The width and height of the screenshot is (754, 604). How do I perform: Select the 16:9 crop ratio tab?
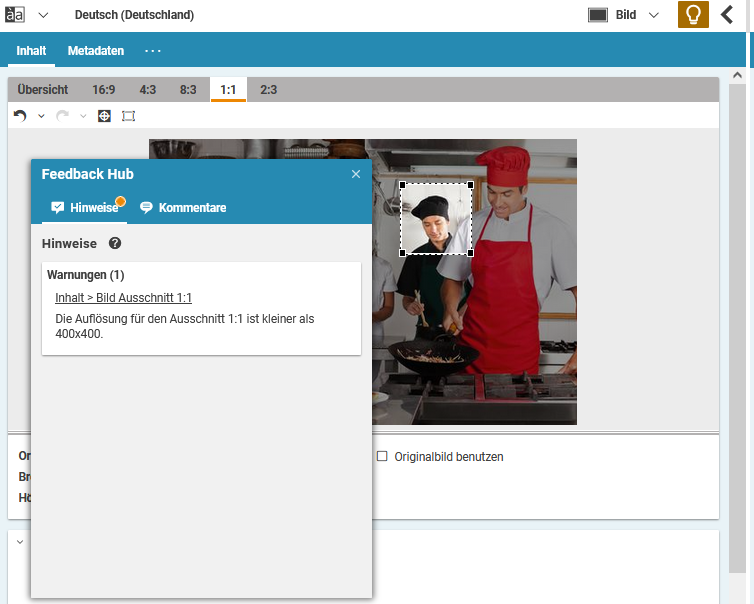tap(104, 90)
